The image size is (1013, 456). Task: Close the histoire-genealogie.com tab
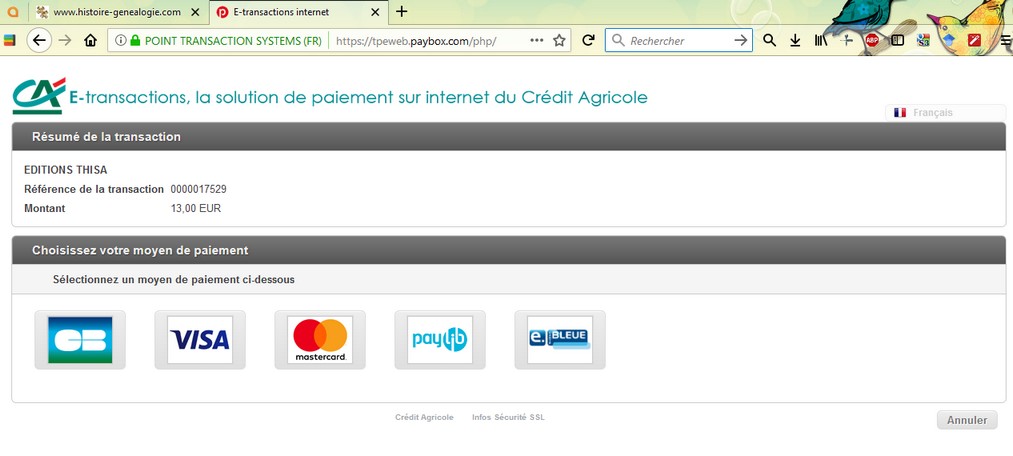pyautogui.click(x=195, y=12)
